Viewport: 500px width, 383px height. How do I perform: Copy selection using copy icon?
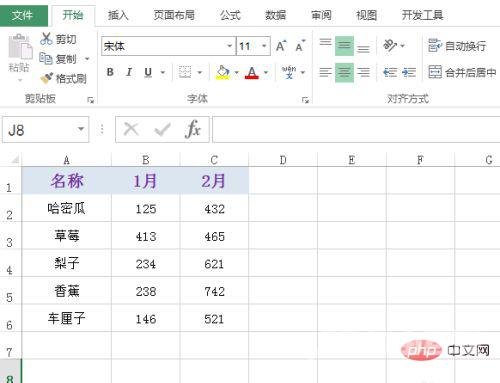point(46,59)
